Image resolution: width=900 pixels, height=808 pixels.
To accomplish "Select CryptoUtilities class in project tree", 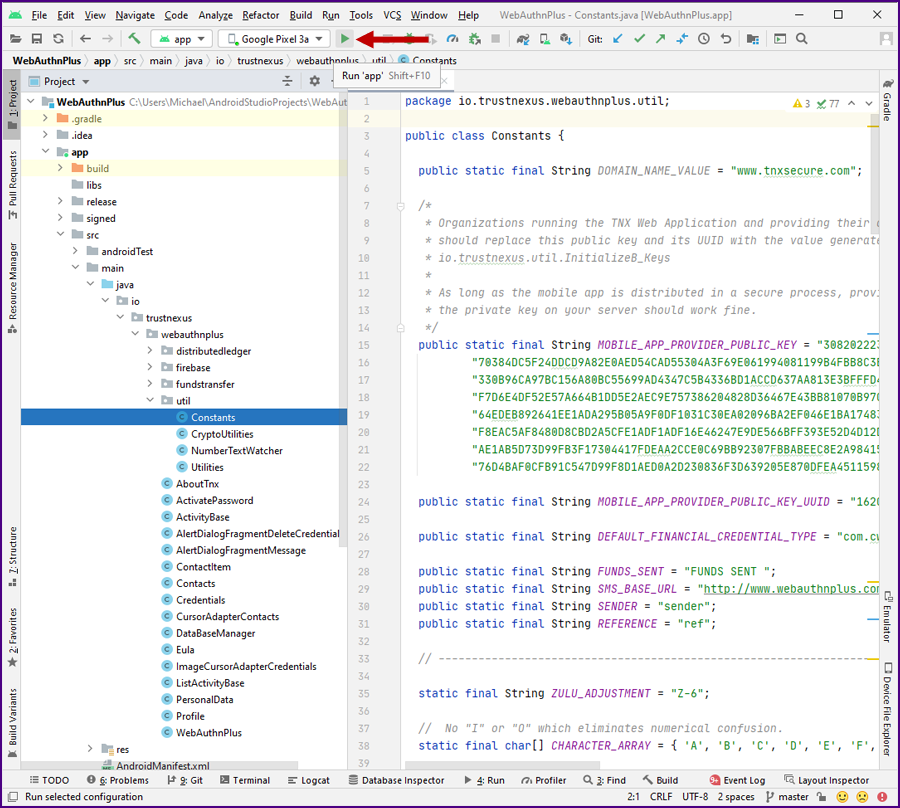I will click(x=222, y=434).
